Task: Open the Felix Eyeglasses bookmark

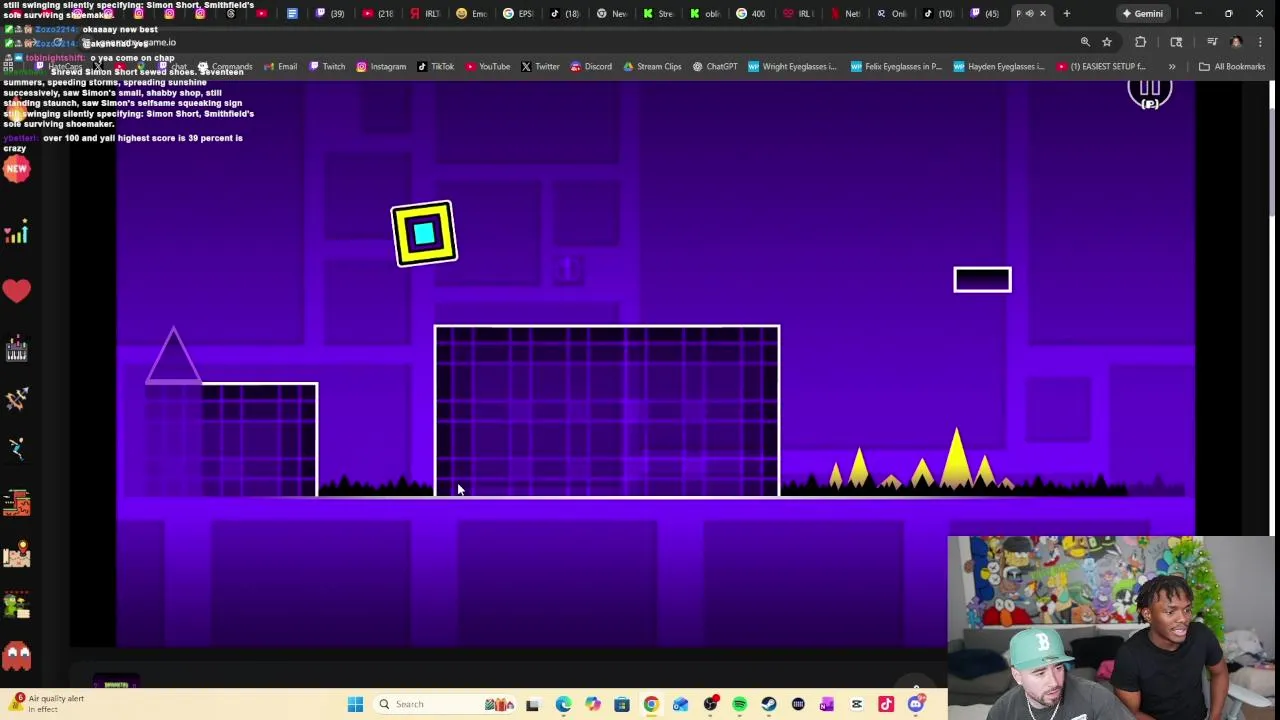Action: coord(896,66)
